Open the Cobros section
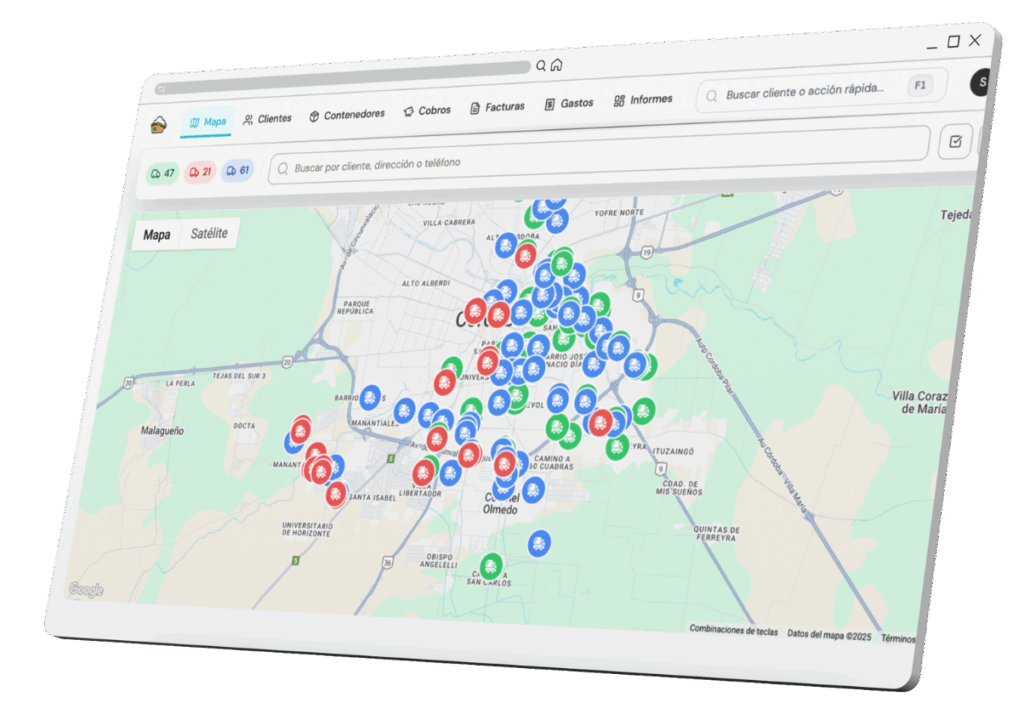The height and width of the screenshot is (714, 1024). click(427, 111)
